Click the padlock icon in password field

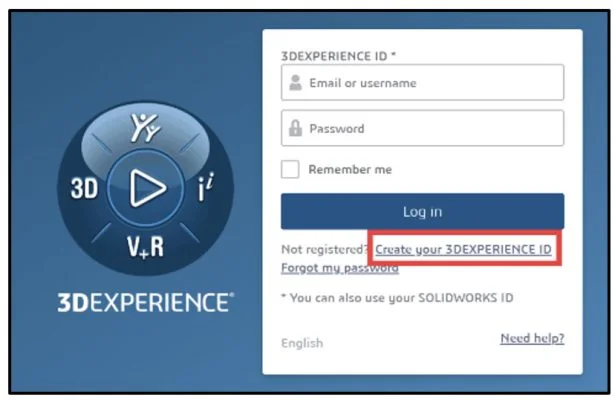(x=295, y=128)
